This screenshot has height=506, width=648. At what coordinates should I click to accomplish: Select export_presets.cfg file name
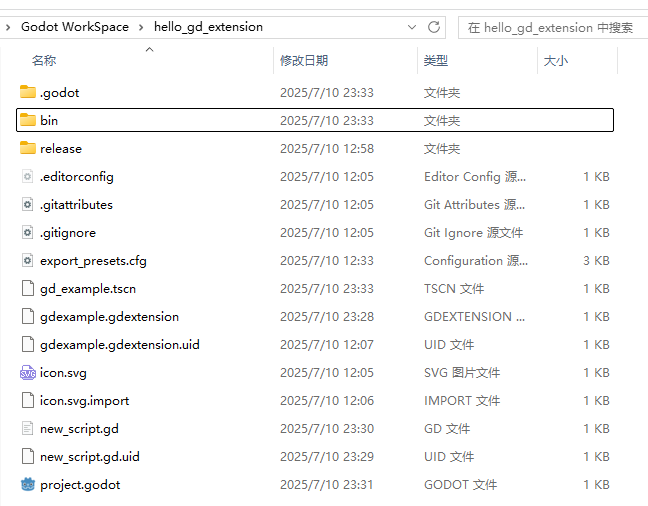pos(93,261)
